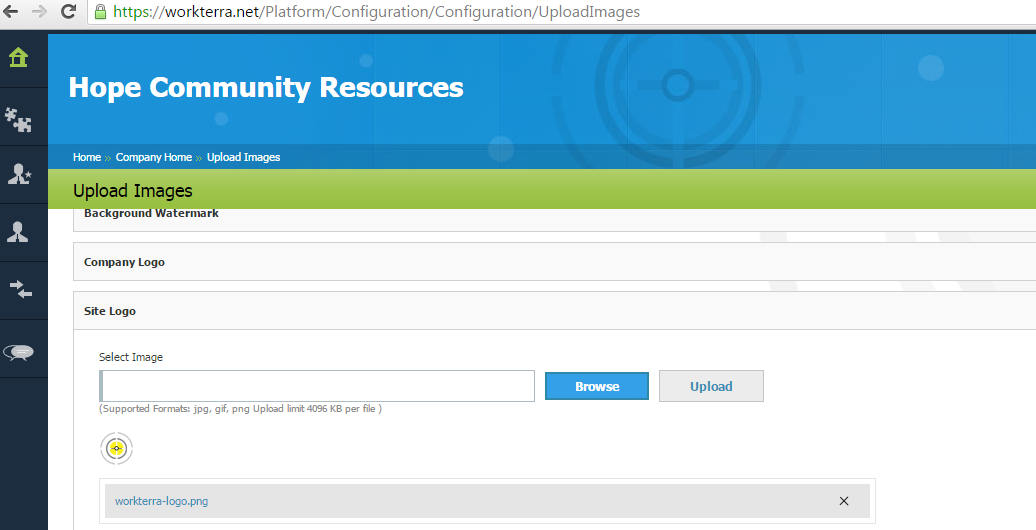Click the Supported Formats hint text
1036x530 pixels.
point(240,408)
